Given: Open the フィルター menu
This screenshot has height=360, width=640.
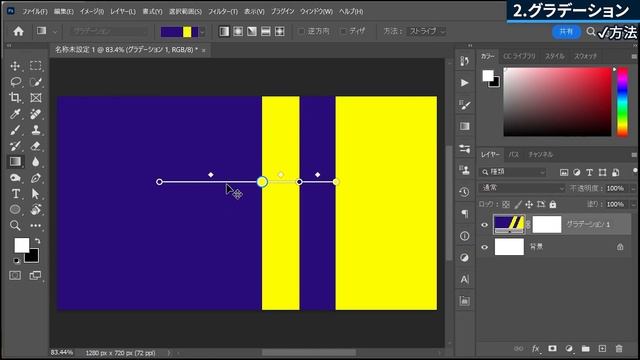Looking at the screenshot, I should coord(223,11).
